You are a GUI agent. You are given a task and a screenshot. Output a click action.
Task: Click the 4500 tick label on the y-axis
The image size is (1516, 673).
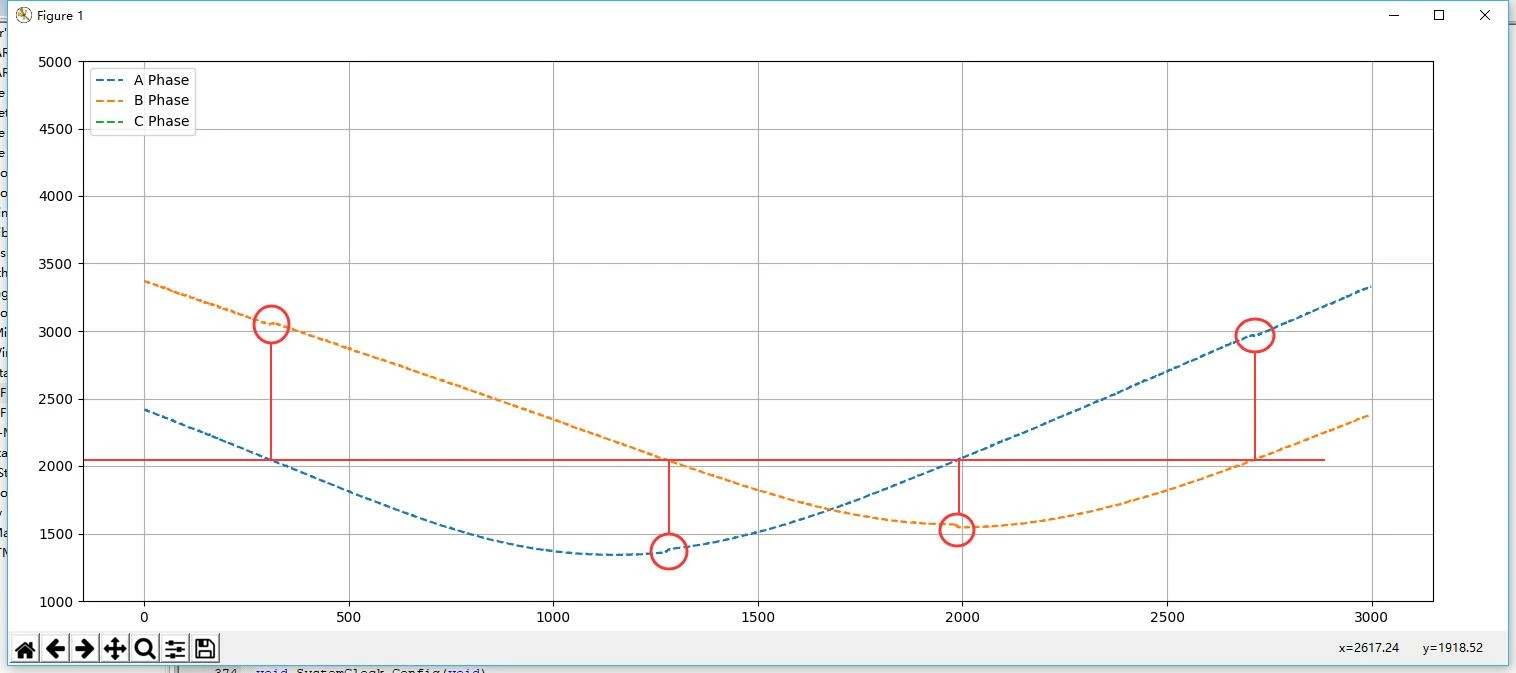tap(55, 129)
